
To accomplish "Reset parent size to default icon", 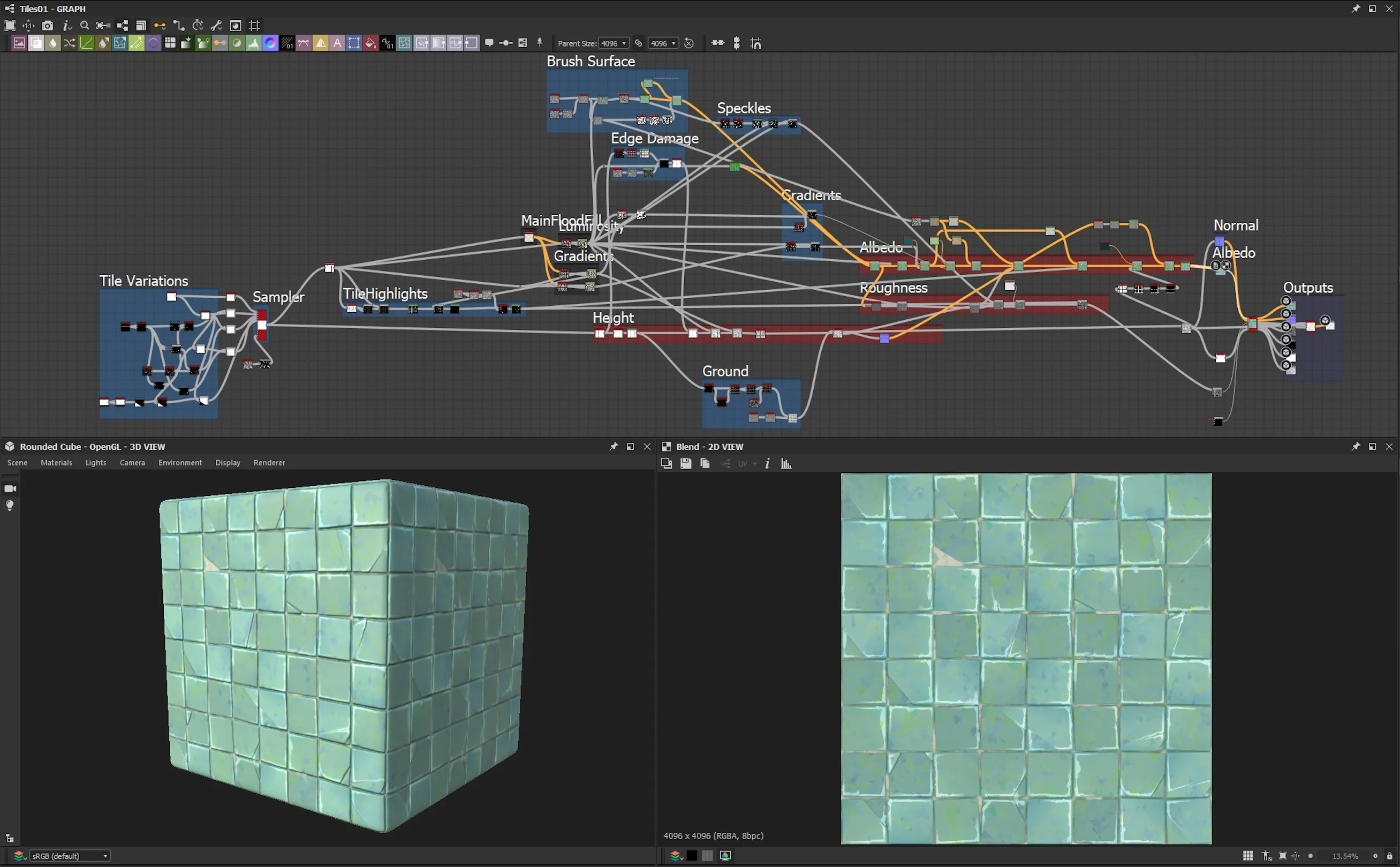I will click(x=689, y=43).
